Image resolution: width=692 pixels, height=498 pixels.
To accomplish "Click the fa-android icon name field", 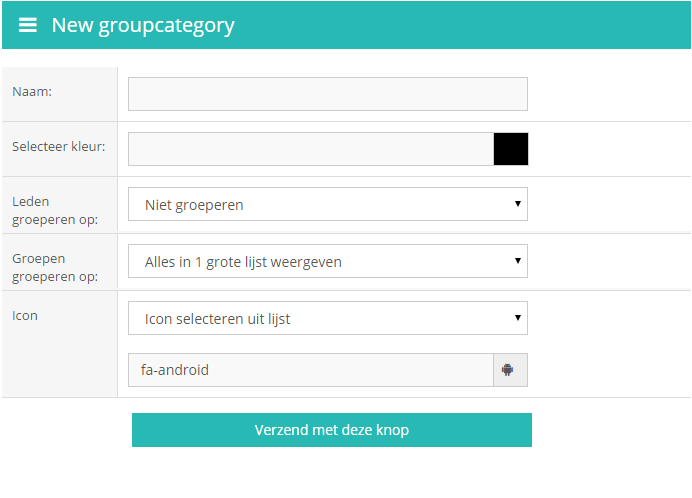I will pyautogui.click(x=311, y=370).
